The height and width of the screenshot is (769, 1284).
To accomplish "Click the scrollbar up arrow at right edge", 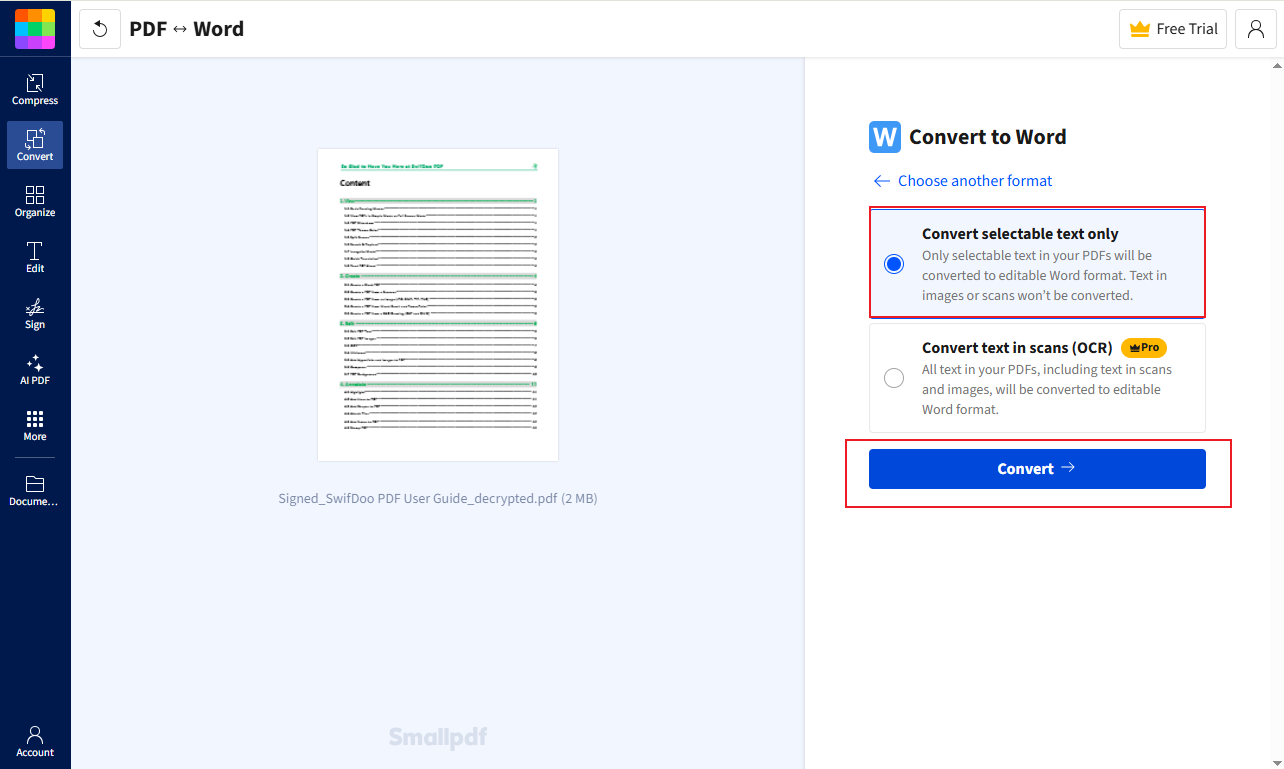I will 1277,66.
